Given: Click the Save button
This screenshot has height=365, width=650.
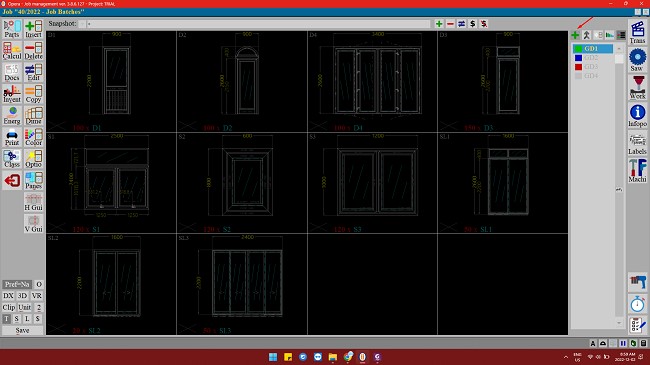Looking at the screenshot, I should [22, 330].
